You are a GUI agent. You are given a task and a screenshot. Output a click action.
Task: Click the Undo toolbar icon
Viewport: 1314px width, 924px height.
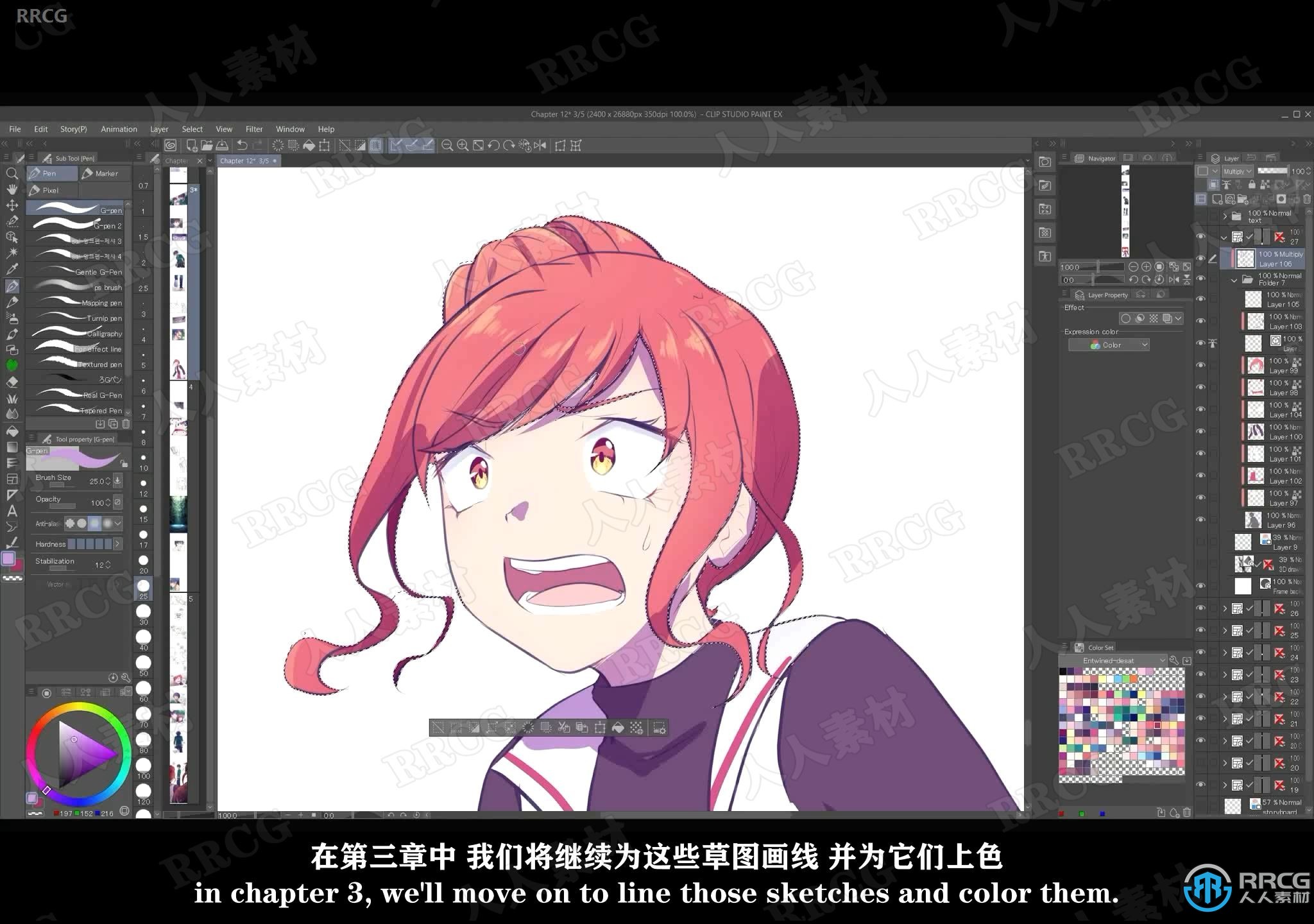242,146
